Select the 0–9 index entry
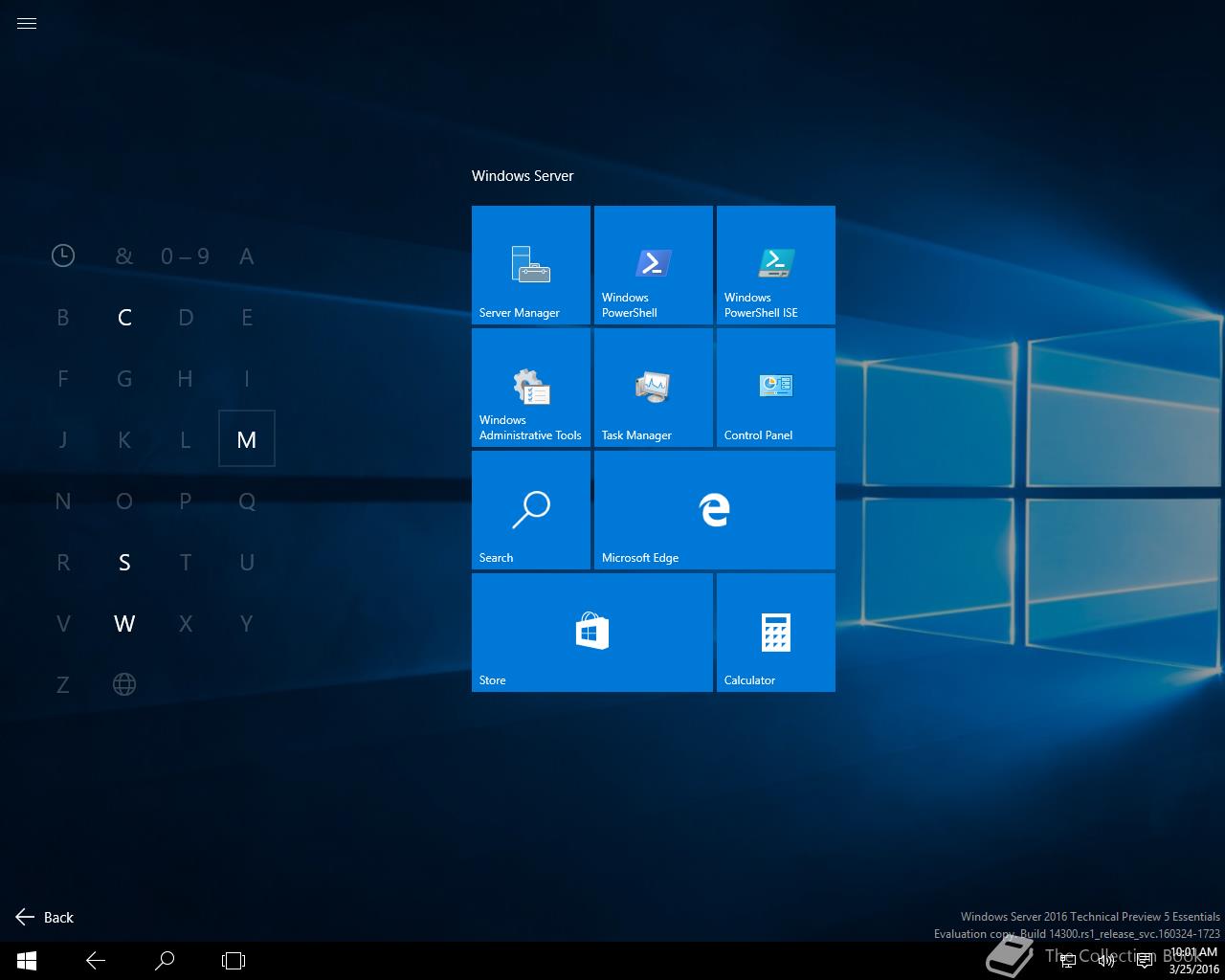The height and width of the screenshot is (980, 1225). (x=186, y=256)
